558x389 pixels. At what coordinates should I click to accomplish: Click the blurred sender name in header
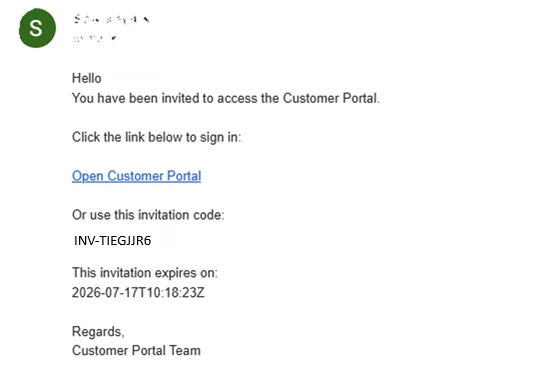111,19
